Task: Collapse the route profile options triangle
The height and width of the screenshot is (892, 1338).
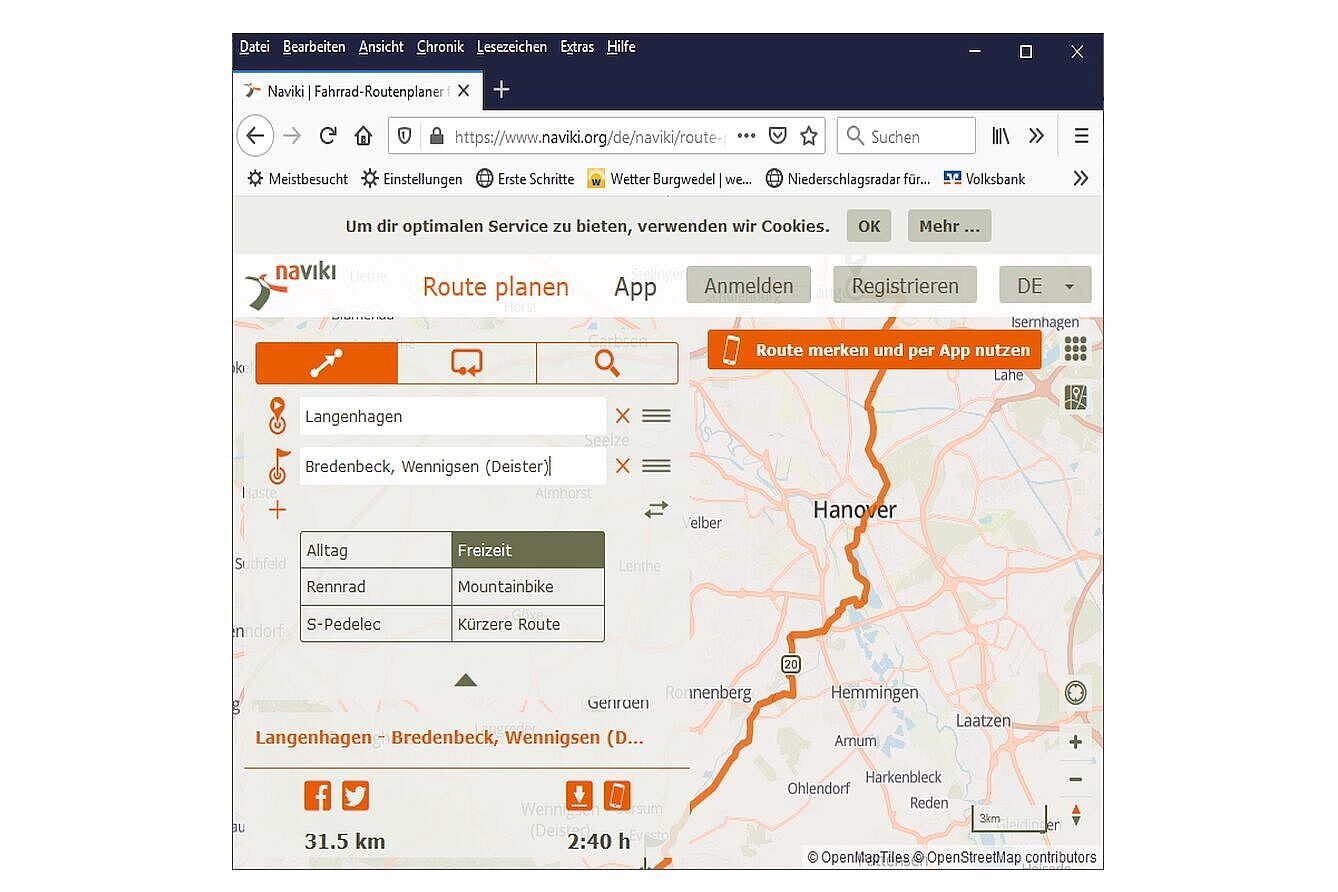Action: click(x=465, y=680)
